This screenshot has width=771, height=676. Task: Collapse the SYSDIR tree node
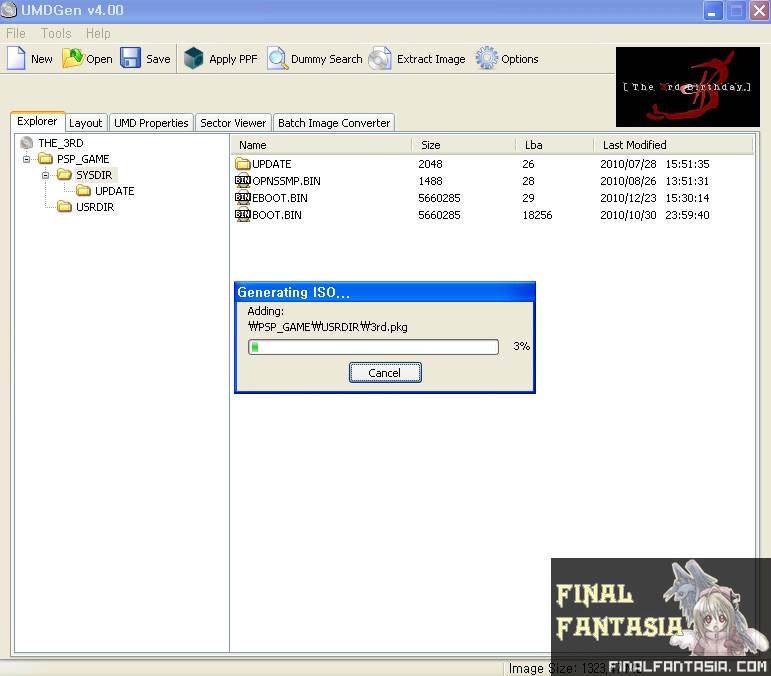click(45, 175)
